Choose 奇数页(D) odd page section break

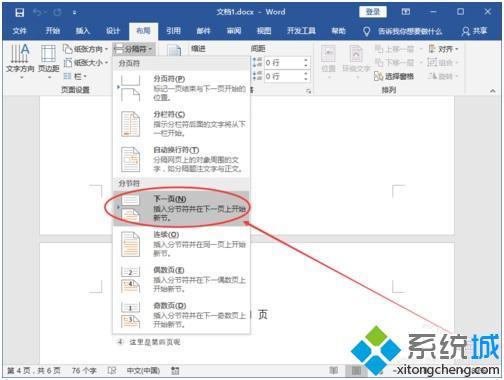point(181,315)
